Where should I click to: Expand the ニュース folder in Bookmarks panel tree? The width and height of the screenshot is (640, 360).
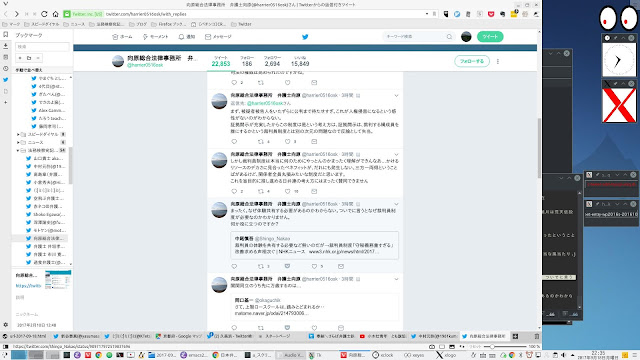18,142
